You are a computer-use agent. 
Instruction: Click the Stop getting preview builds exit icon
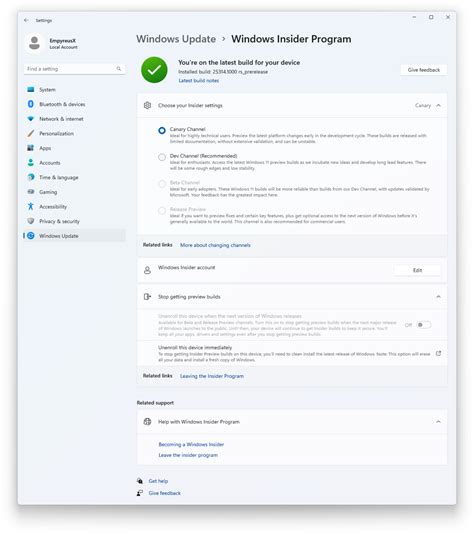coord(147,297)
